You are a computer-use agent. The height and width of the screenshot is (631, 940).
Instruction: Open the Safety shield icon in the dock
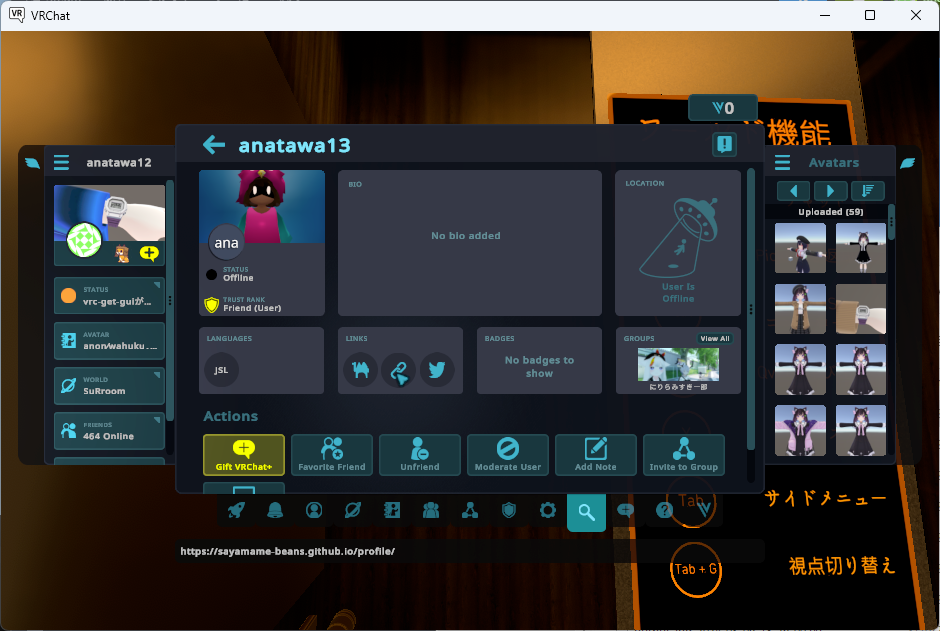509,511
